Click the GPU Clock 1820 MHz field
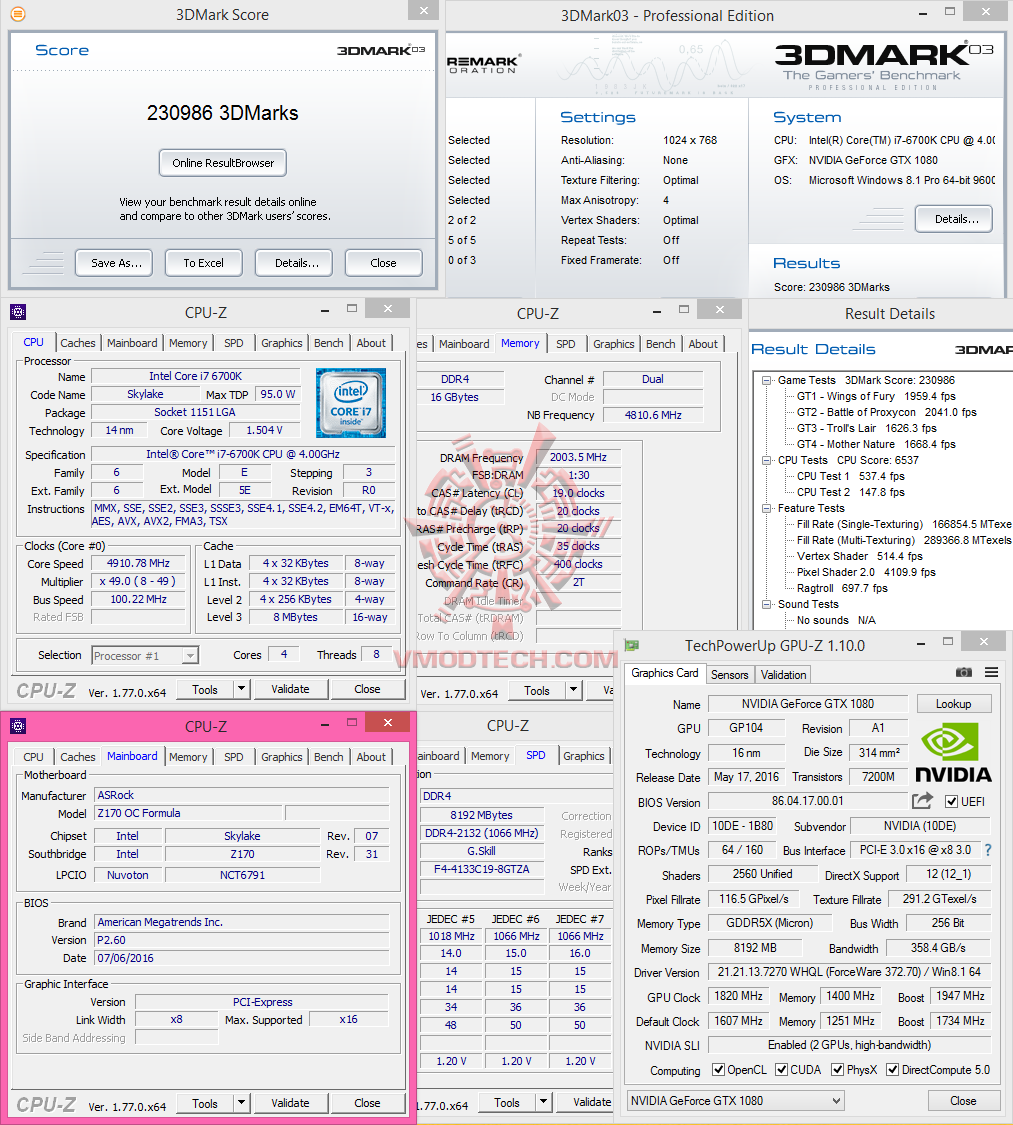The image size is (1013, 1125). point(738,996)
